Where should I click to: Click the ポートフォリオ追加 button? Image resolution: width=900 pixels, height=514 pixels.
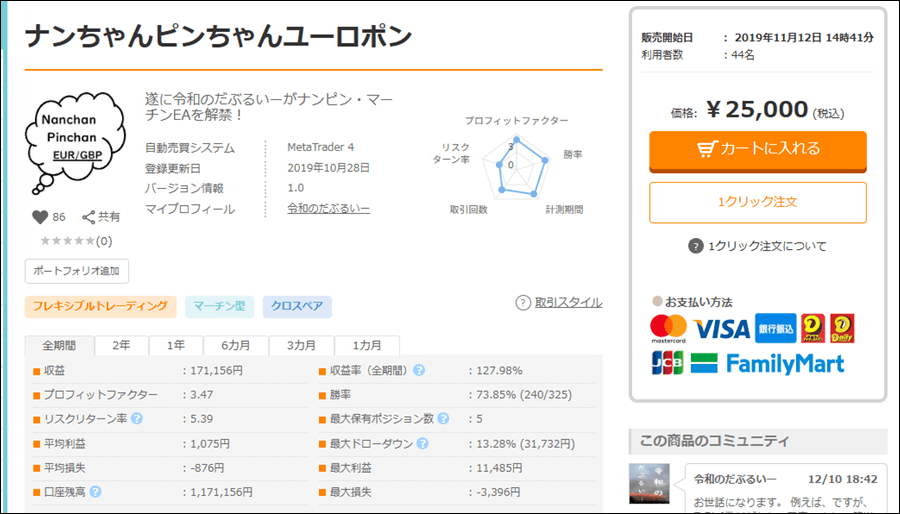(77, 271)
